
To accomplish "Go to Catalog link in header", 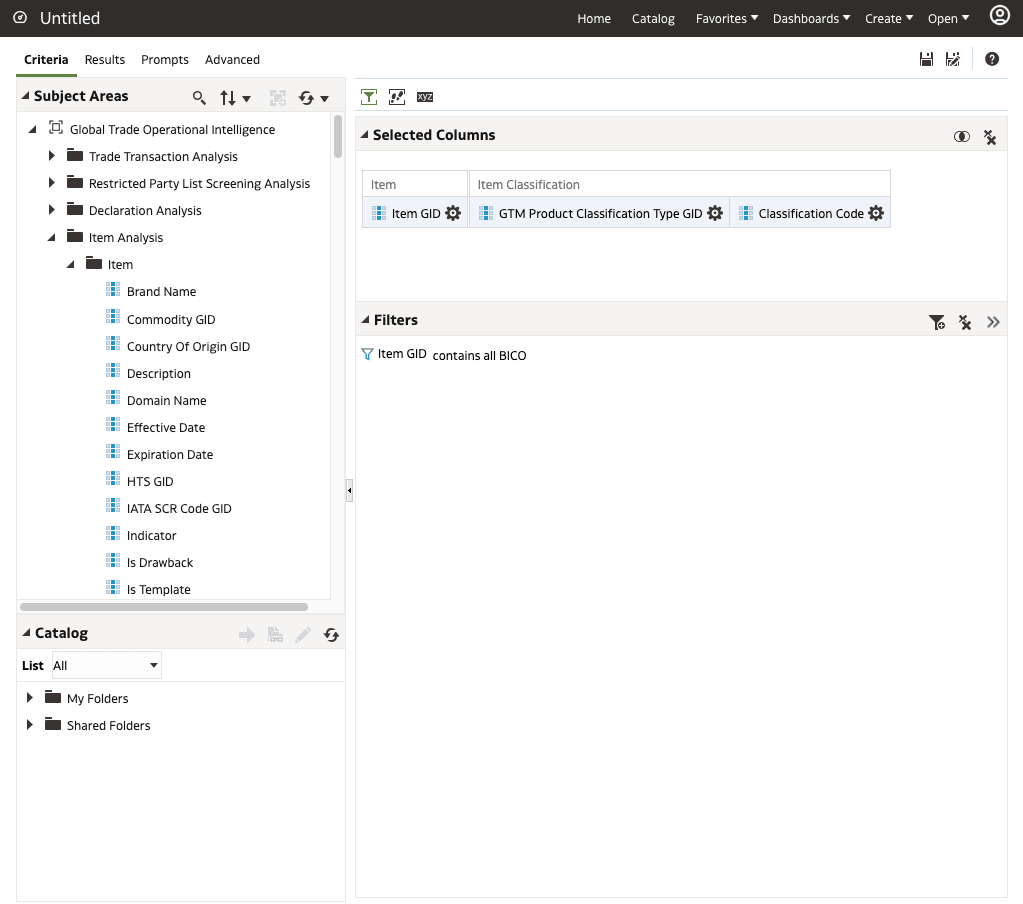I will [x=653, y=18].
